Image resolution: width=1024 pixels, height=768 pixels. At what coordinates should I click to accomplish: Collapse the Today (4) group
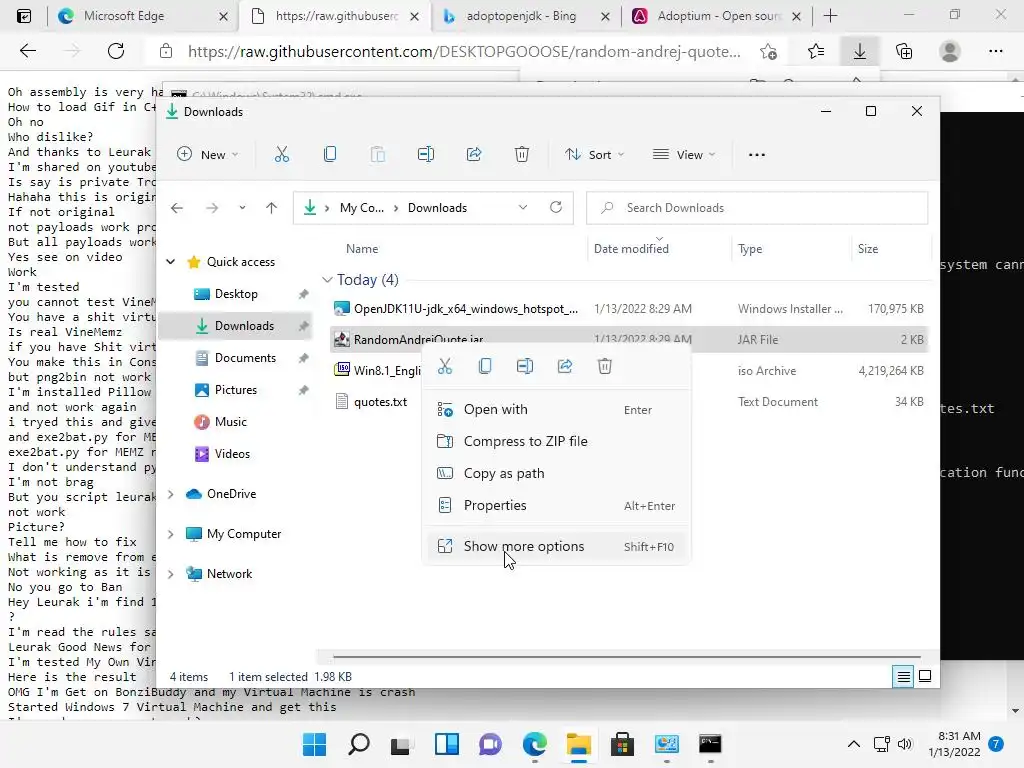click(327, 280)
